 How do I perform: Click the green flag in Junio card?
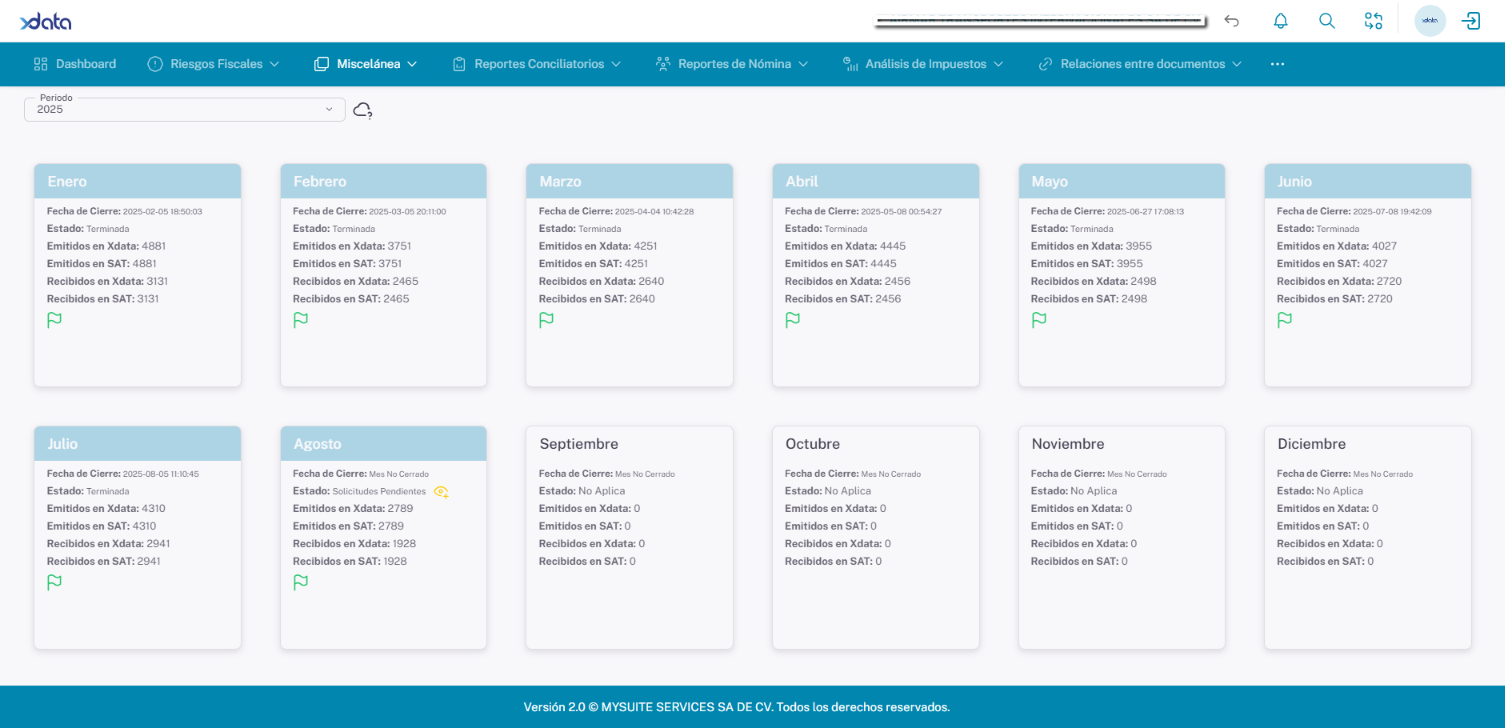click(1285, 320)
